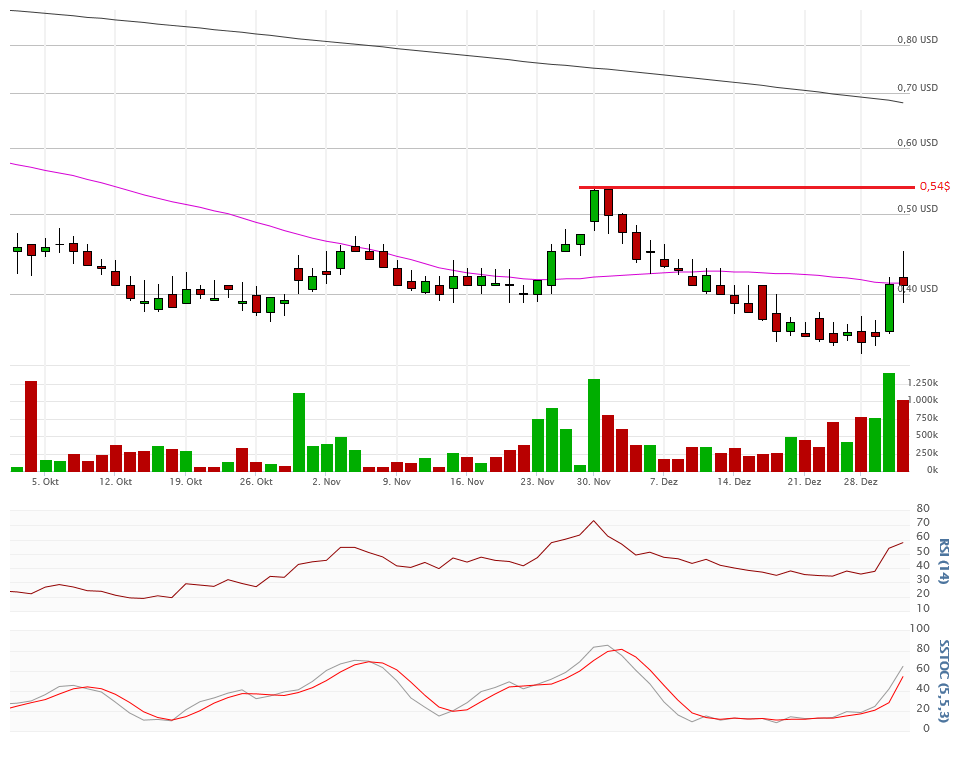Click the 14. Dez date marker

point(734,482)
